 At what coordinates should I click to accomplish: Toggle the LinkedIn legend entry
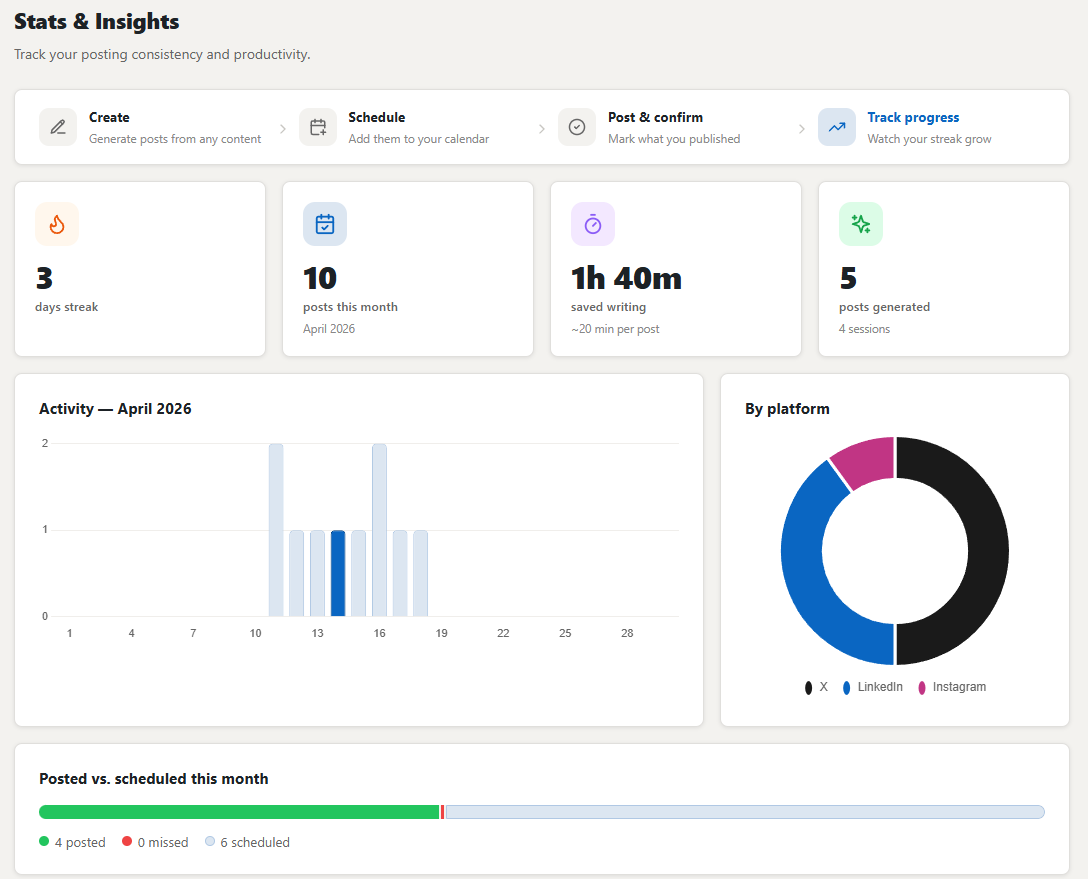coord(872,687)
